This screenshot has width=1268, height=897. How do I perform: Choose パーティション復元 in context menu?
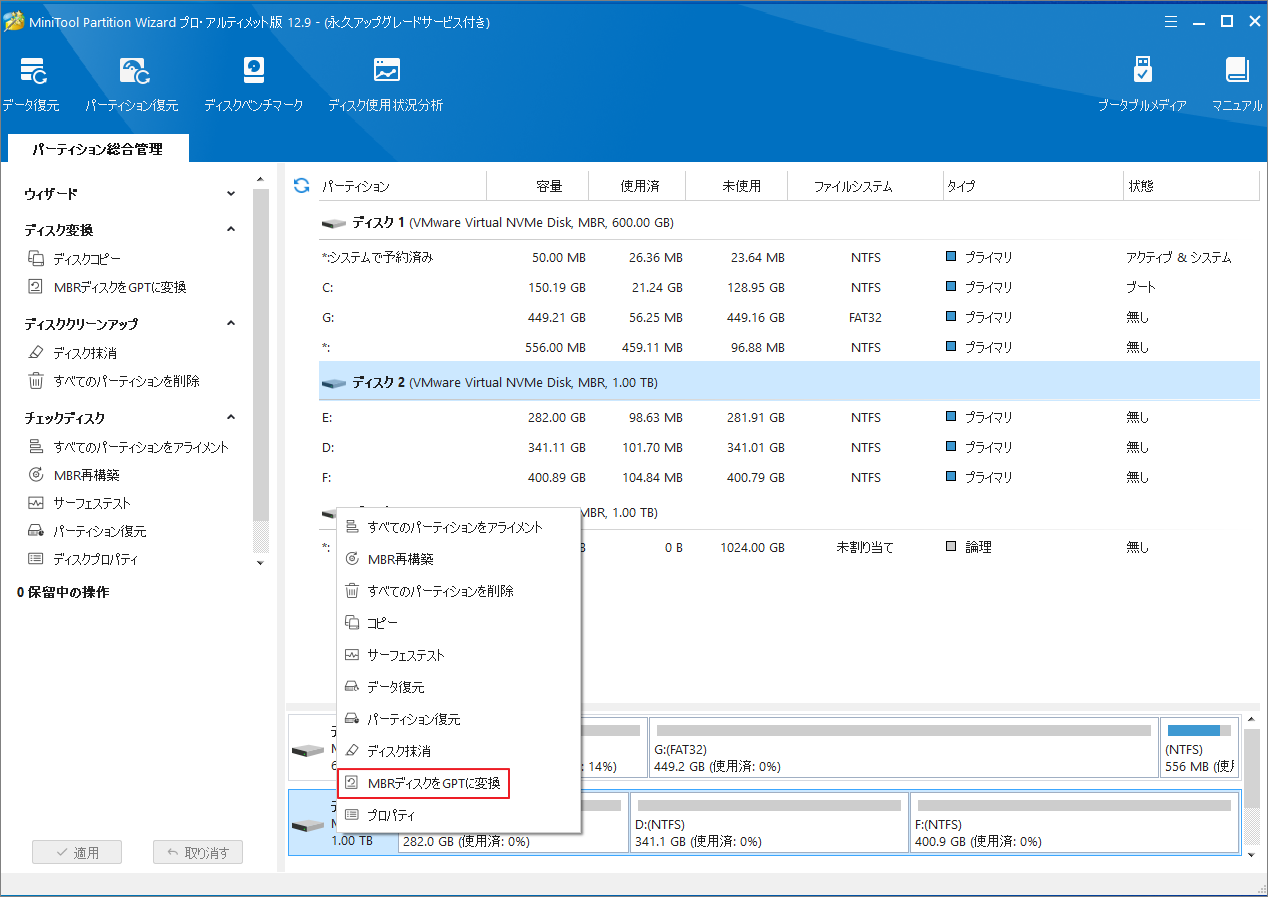[459, 719]
